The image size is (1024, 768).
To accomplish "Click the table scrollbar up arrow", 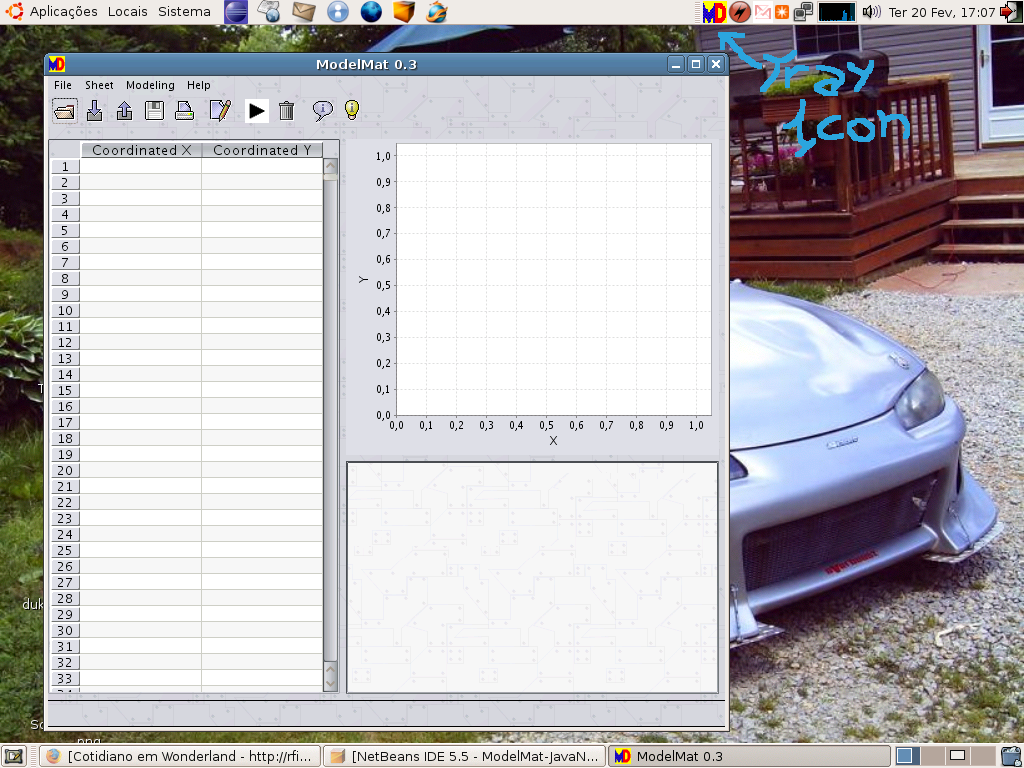I will (x=330, y=166).
